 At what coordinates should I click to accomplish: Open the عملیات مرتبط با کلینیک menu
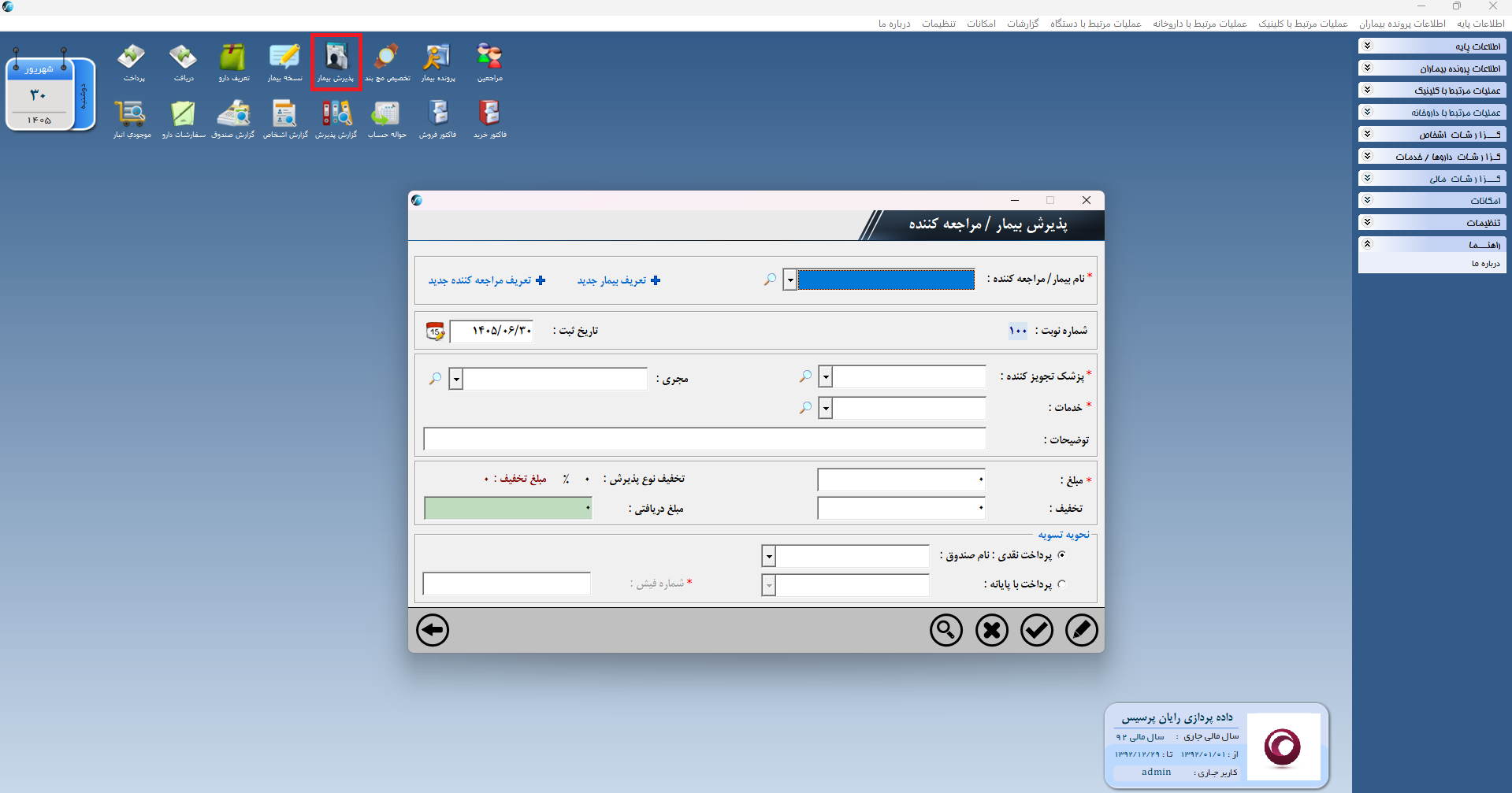coord(1303,24)
